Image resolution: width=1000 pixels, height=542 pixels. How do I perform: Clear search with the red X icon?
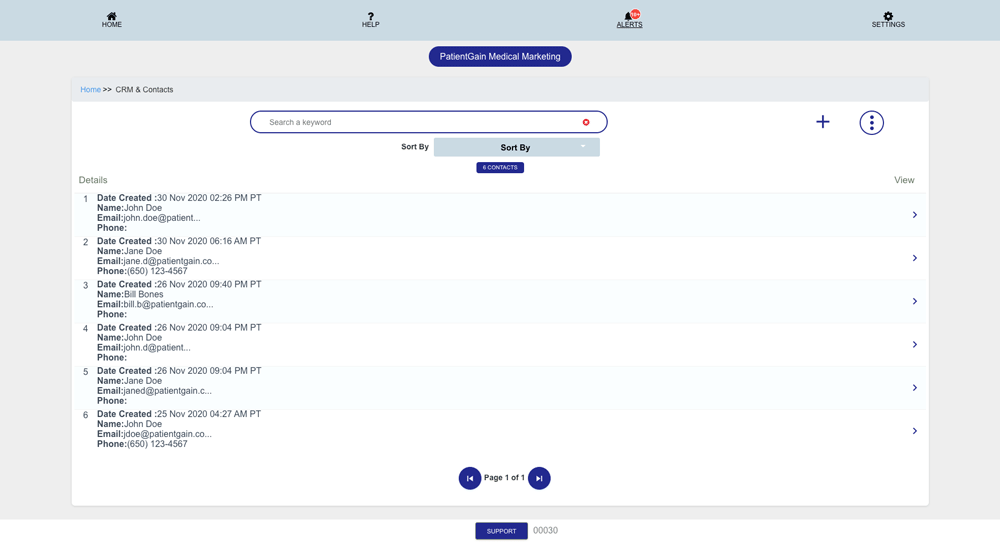tap(586, 122)
